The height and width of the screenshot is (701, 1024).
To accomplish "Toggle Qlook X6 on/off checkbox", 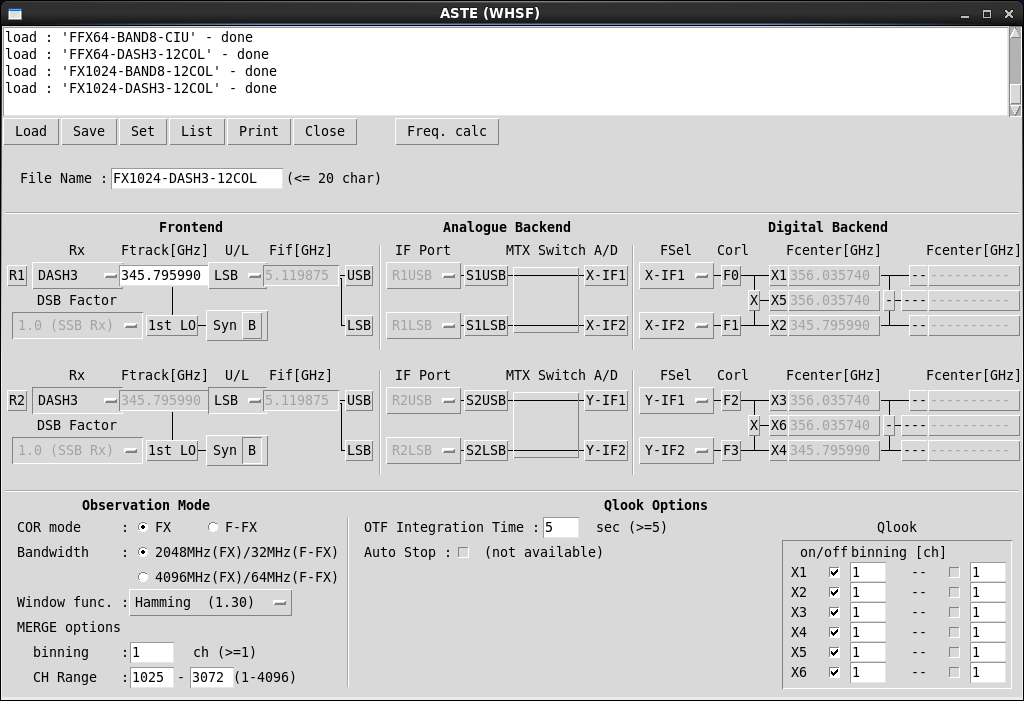I will 834,672.
